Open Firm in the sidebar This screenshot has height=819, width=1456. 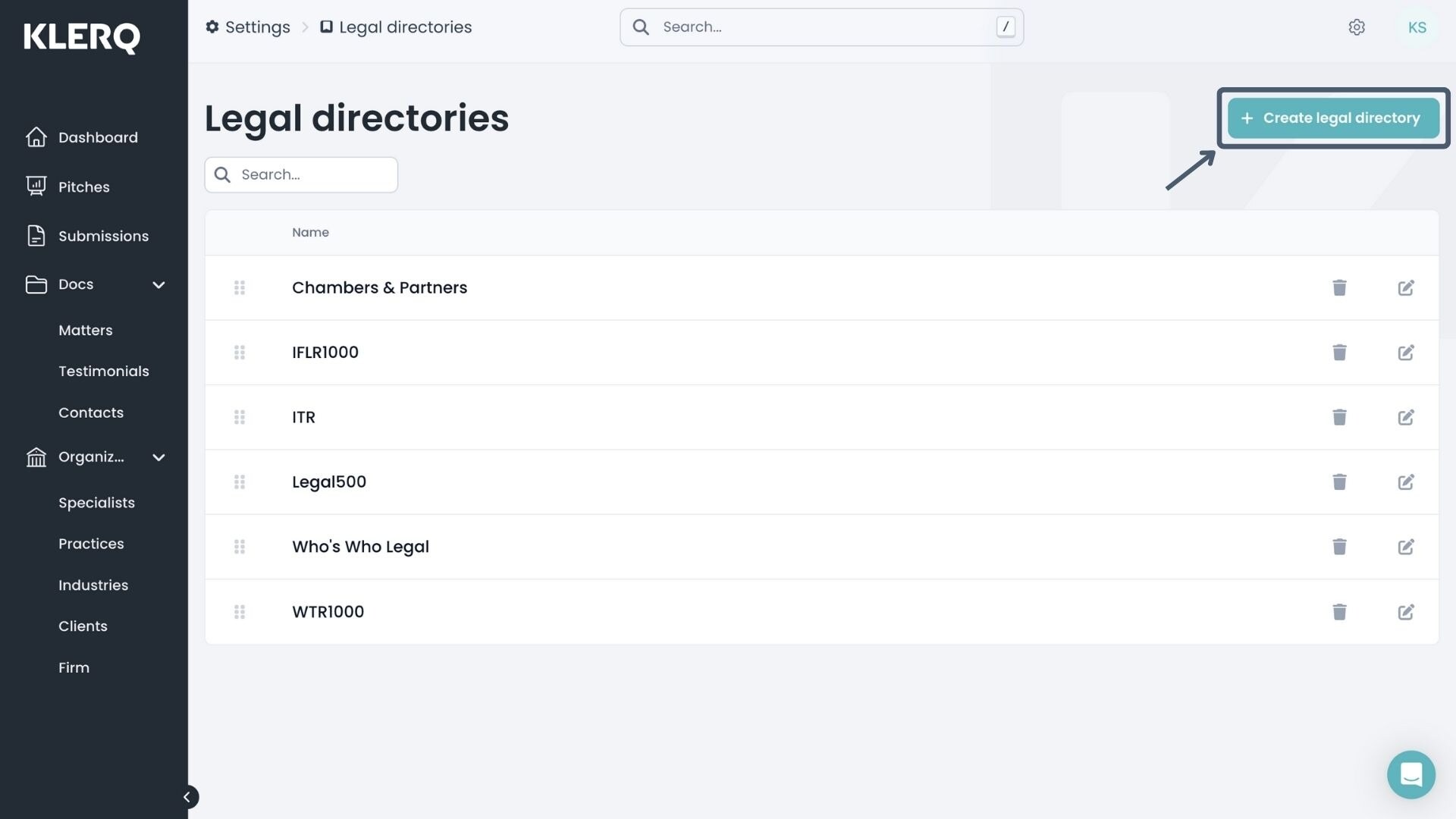[x=74, y=667]
